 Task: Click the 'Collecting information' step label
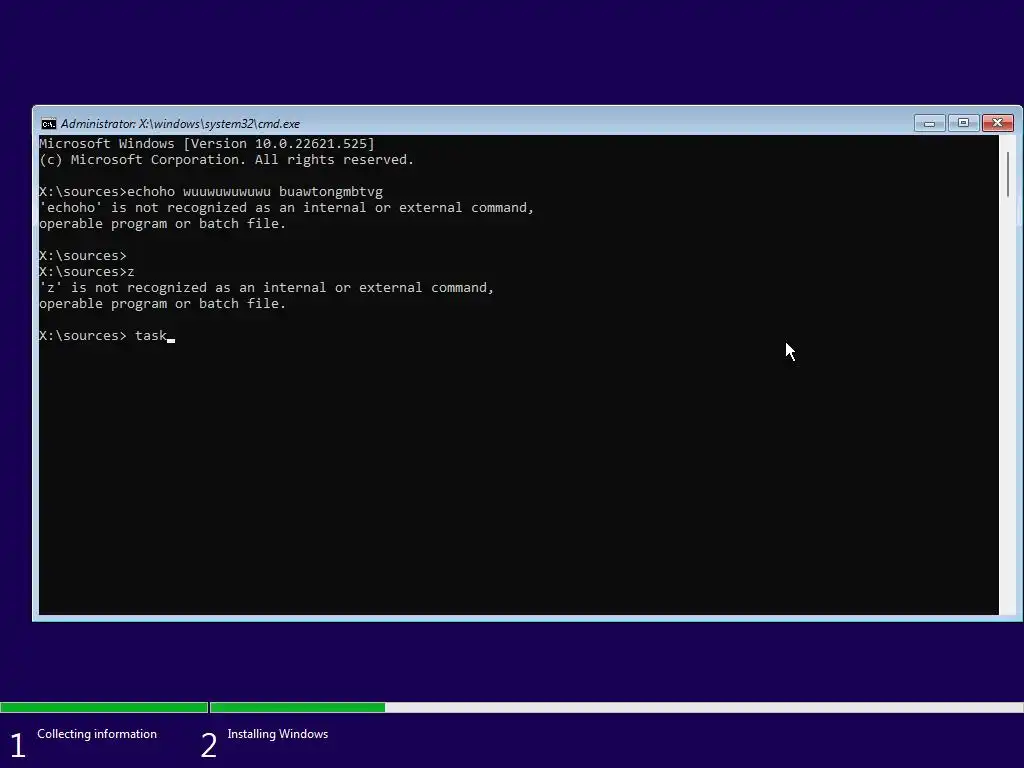(x=97, y=734)
